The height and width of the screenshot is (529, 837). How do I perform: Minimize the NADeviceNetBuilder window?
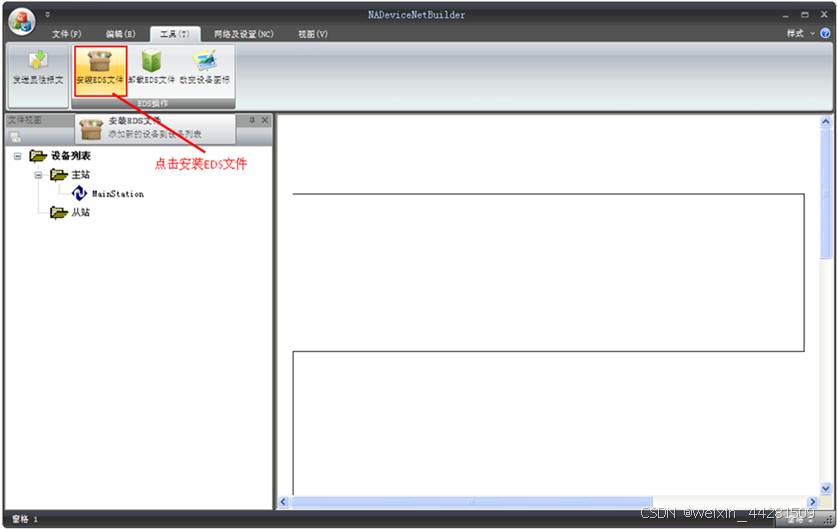[x=785, y=15]
